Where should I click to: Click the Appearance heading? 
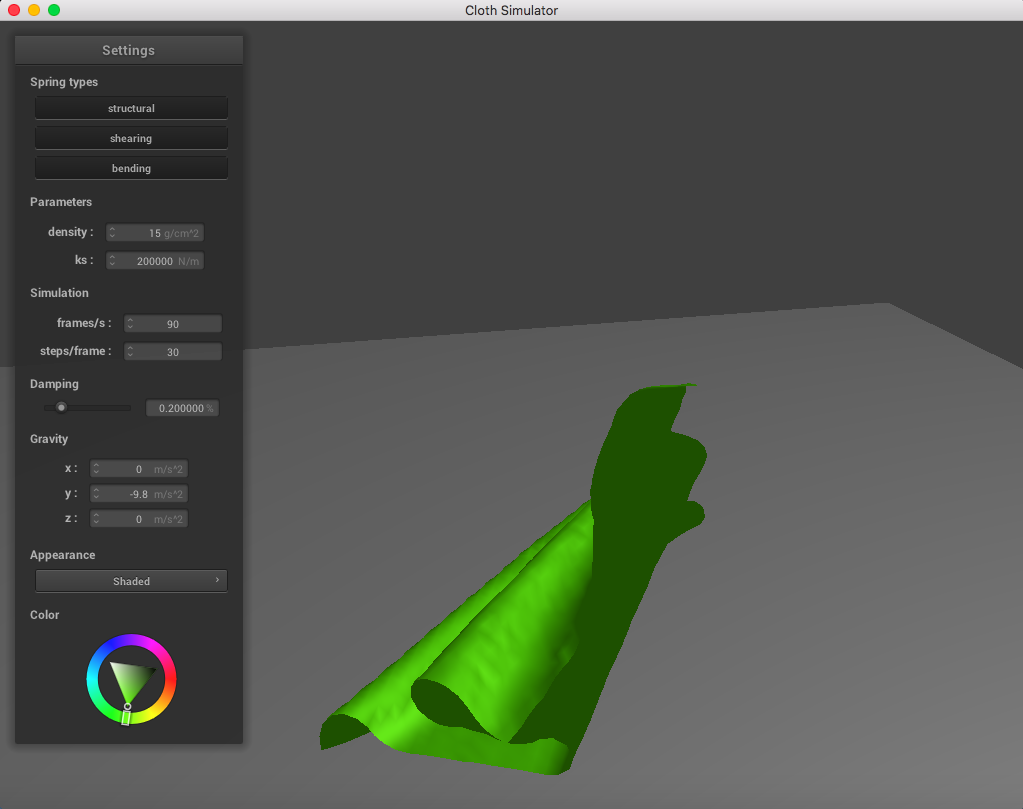[x=63, y=555]
